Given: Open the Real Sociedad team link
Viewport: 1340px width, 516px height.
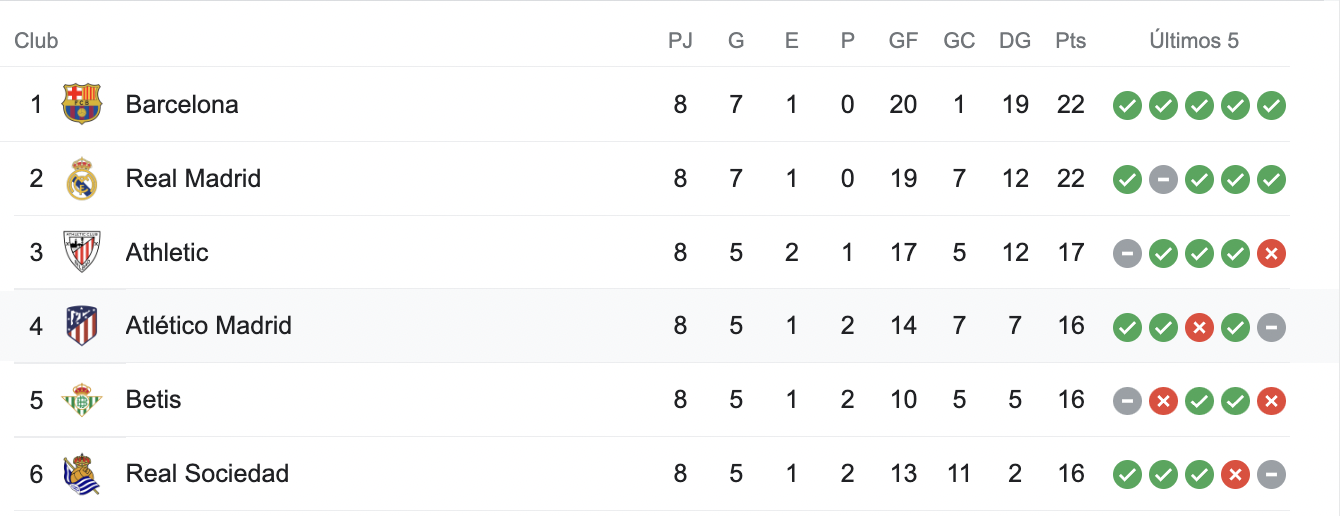Looking at the screenshot, I should (207, 473).
